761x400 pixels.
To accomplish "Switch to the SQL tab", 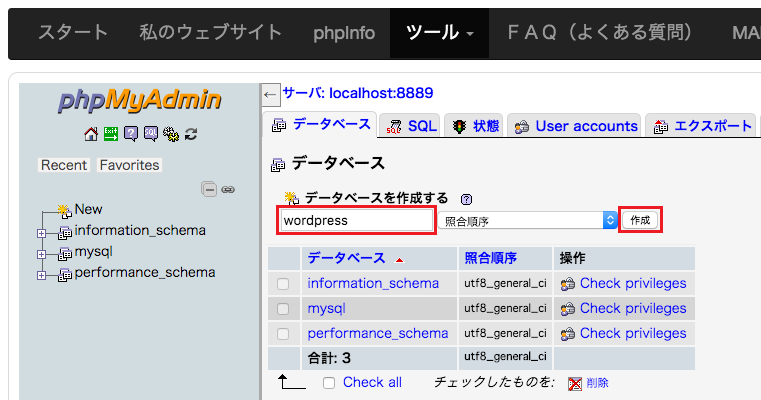I will [x=411, y=126].
